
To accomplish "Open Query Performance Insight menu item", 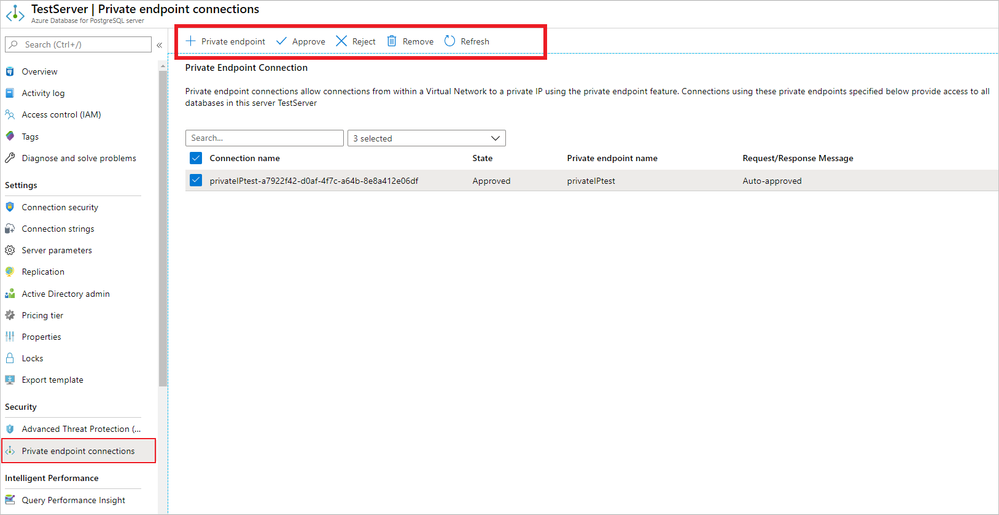I will (x=73, y=500).
